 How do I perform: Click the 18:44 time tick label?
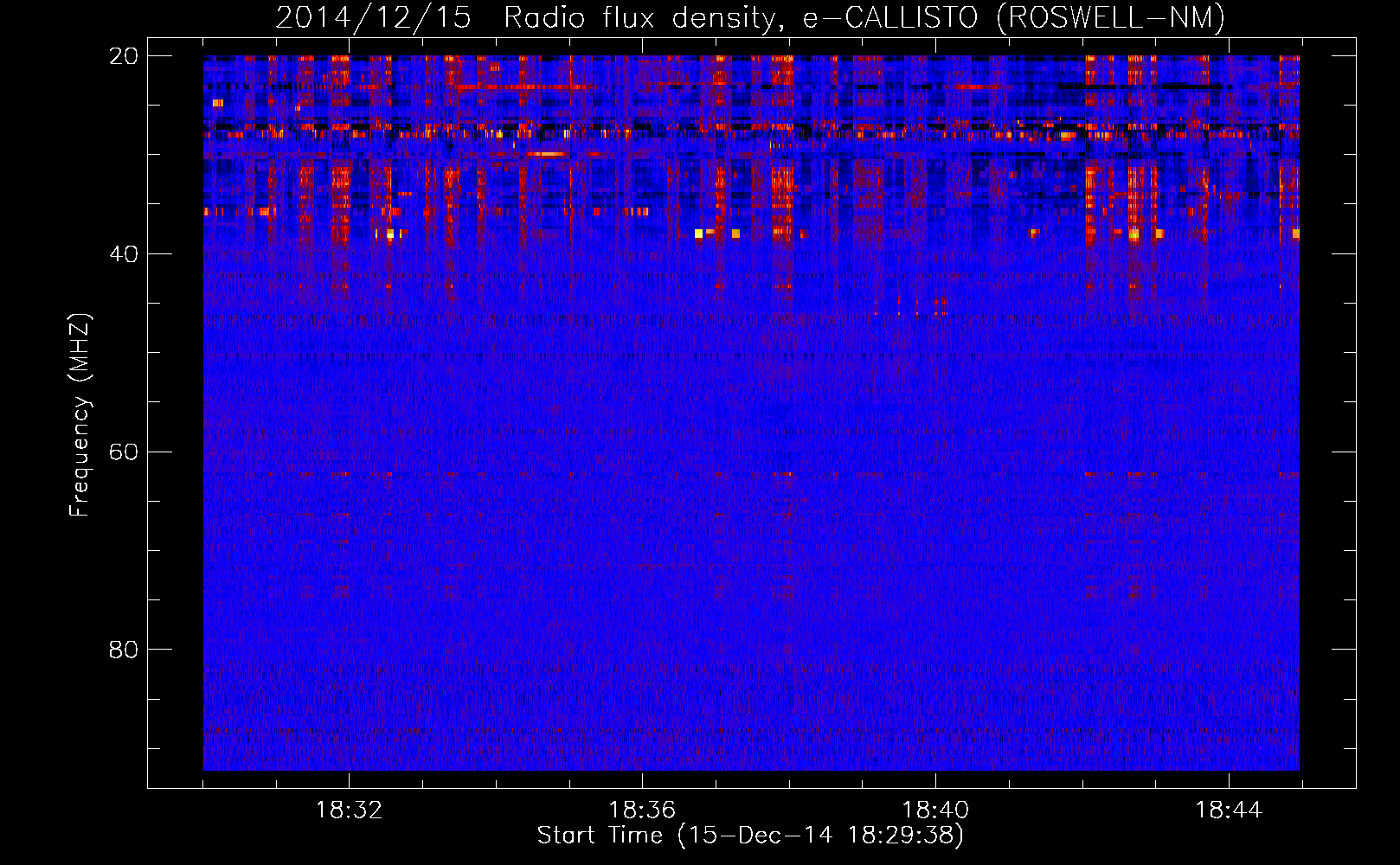click(x=1229, y=811)
